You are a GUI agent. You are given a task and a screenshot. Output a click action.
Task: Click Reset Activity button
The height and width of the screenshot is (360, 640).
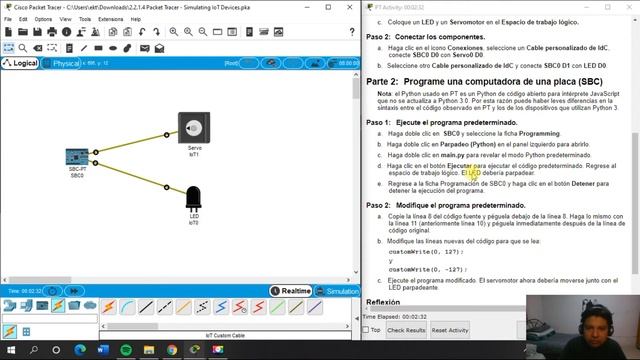(450, 330)
